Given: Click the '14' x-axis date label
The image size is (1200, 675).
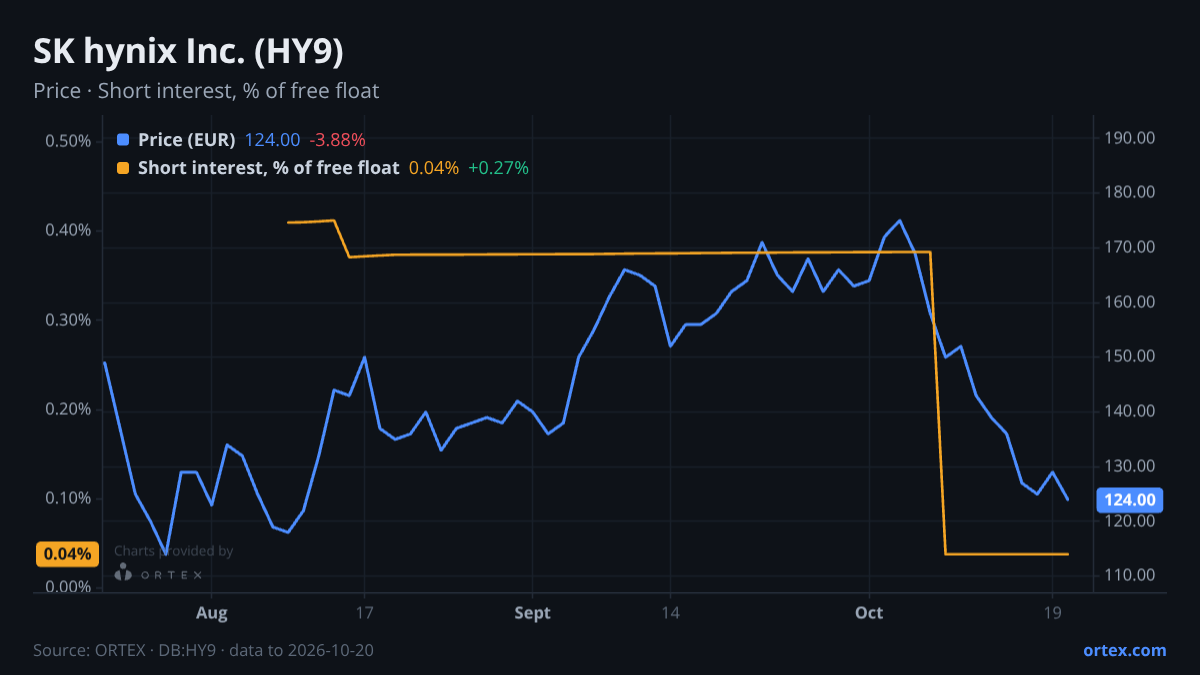Looking at the screenshot, I should [x=670, y=613].
